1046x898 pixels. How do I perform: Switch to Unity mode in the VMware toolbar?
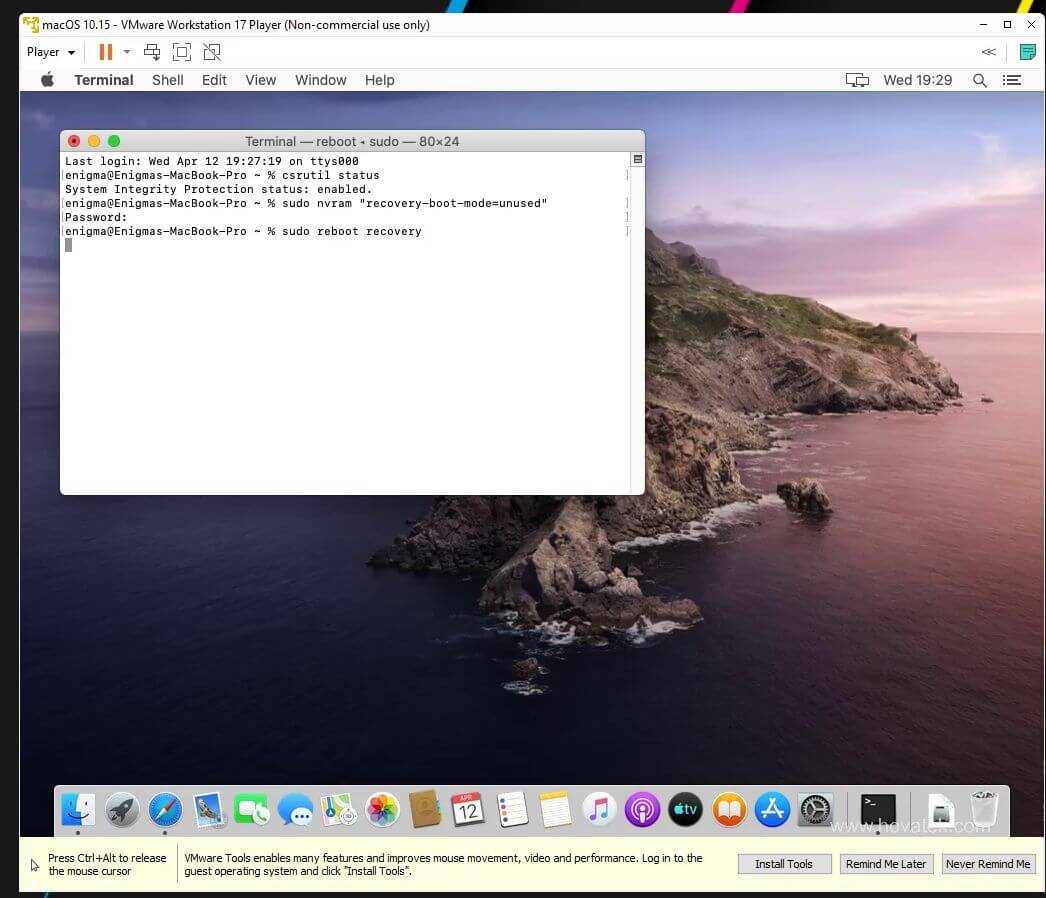coord(211,51)
